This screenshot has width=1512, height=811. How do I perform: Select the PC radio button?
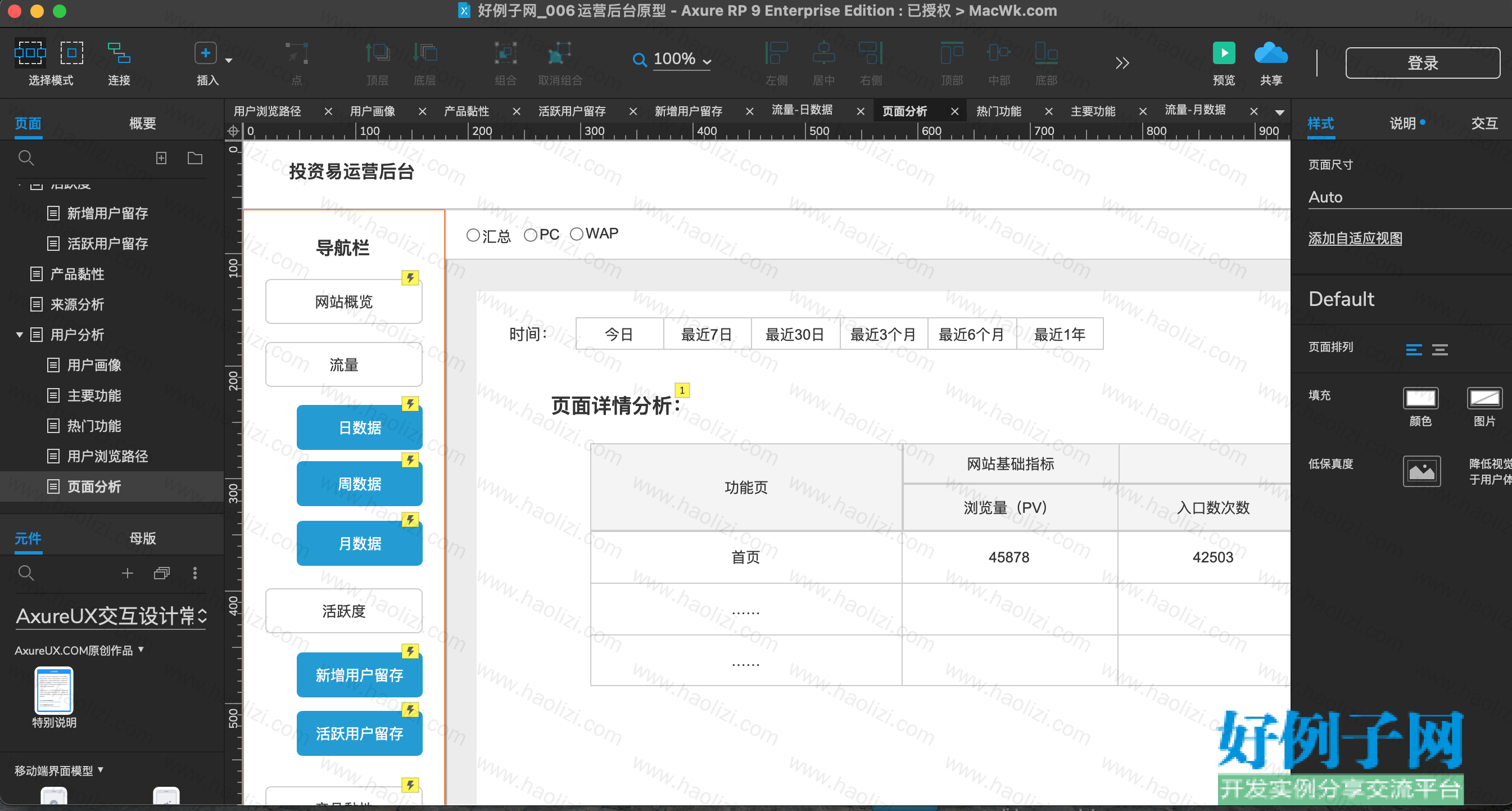pos(531,235)
